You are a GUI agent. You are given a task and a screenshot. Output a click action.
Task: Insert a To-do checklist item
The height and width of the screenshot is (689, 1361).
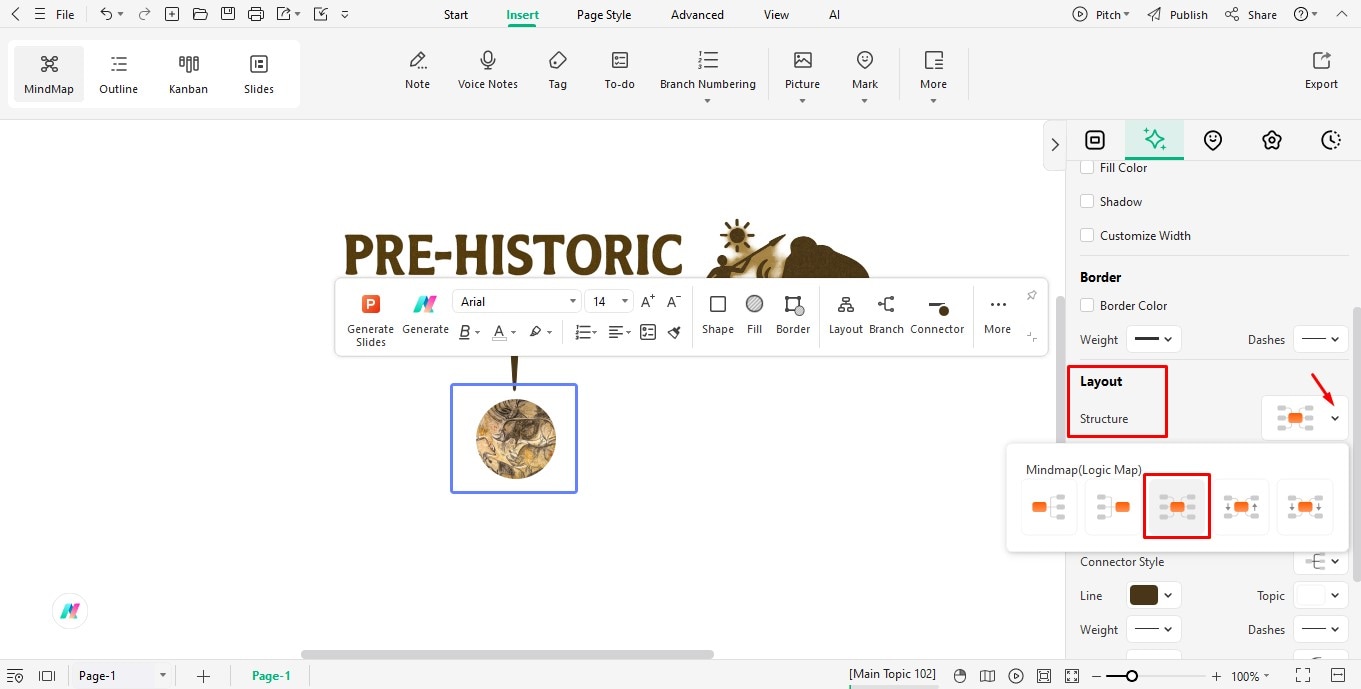(620, 70)
